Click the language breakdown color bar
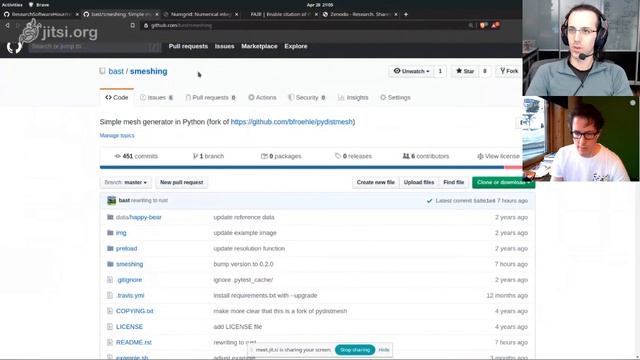Image resolution: width=640 pixels, height=360 pixels. click(311, 167)
